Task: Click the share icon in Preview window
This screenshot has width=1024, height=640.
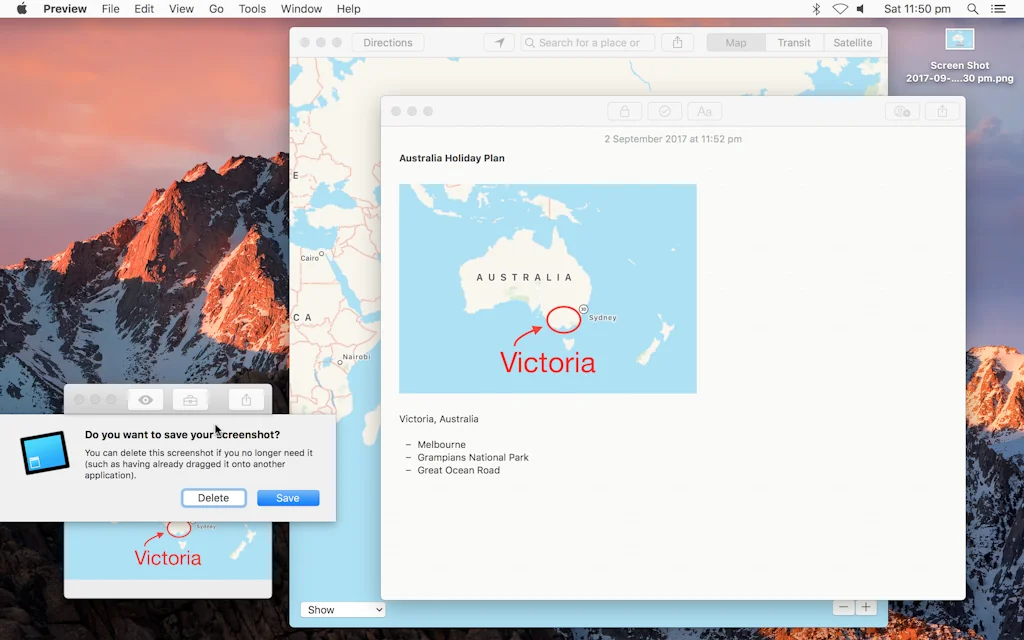Action: (x=246, y=400)
